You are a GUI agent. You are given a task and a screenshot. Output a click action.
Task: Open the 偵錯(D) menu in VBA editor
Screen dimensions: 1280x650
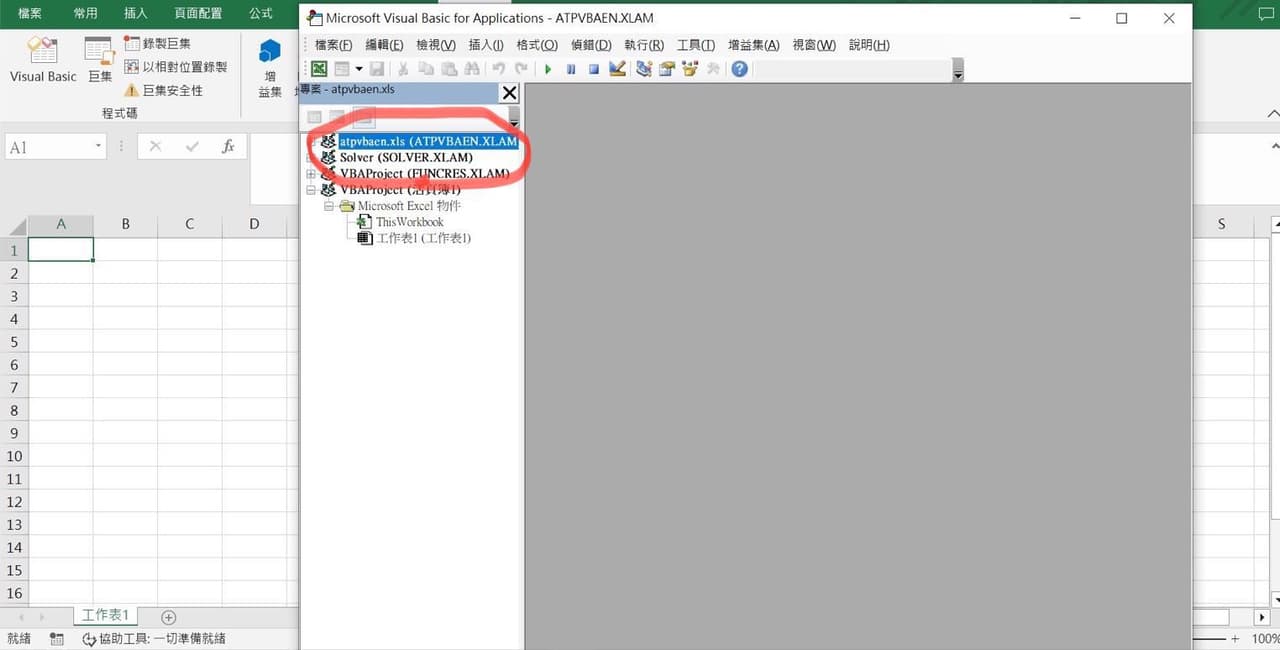coord(591,45)
